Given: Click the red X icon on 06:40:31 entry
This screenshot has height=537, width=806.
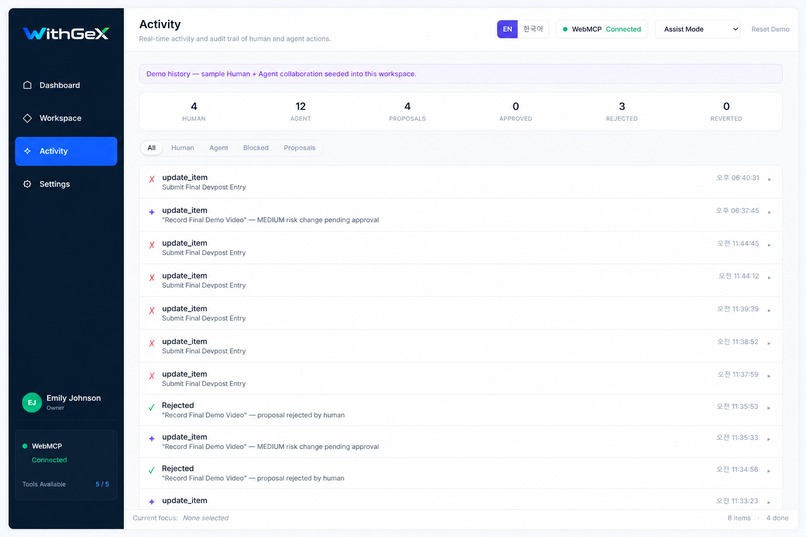Looking at the screenshot, I should (x=152, y=179).
